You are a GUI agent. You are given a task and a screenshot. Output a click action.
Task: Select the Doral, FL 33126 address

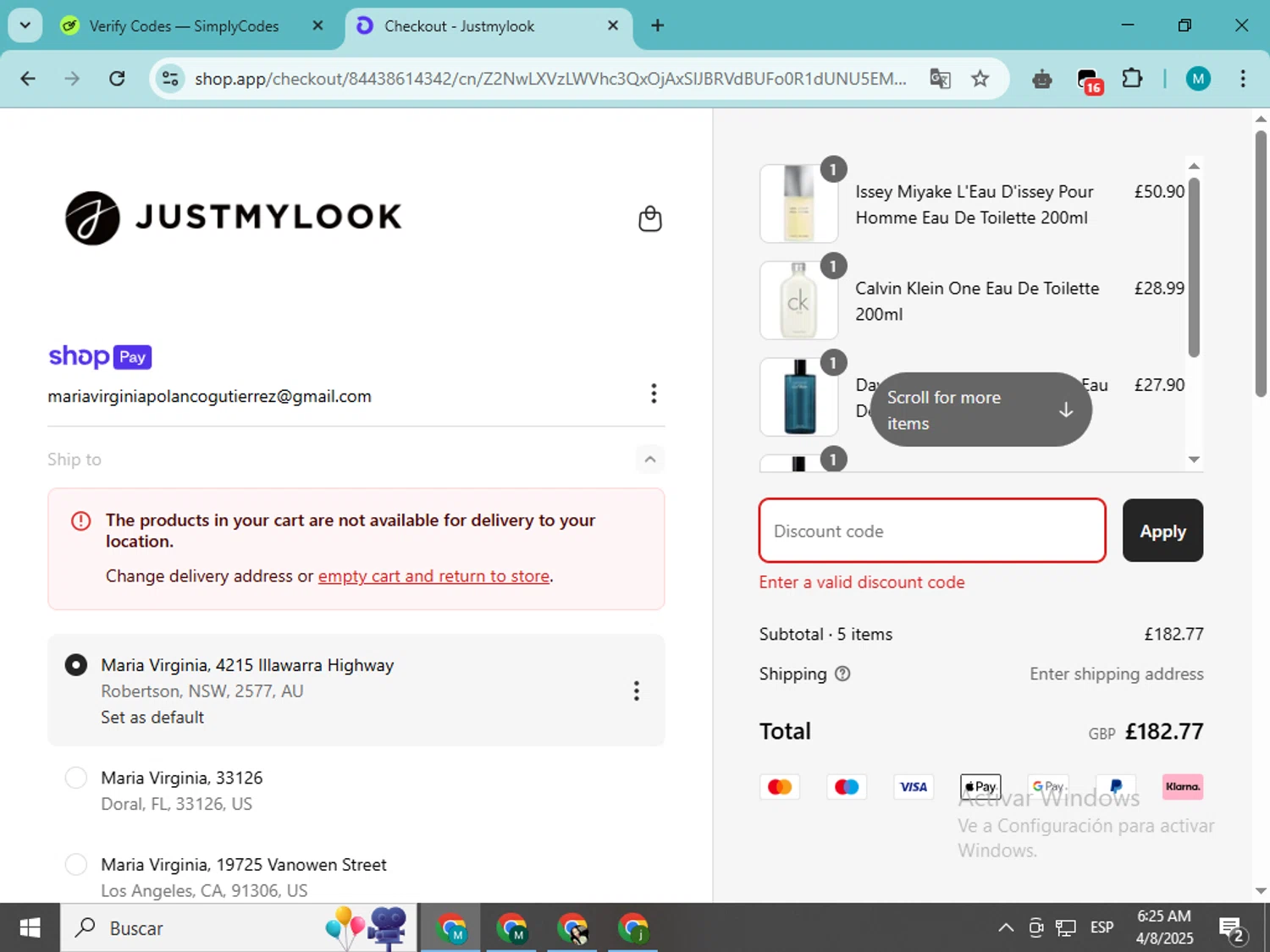click(76, 778)
